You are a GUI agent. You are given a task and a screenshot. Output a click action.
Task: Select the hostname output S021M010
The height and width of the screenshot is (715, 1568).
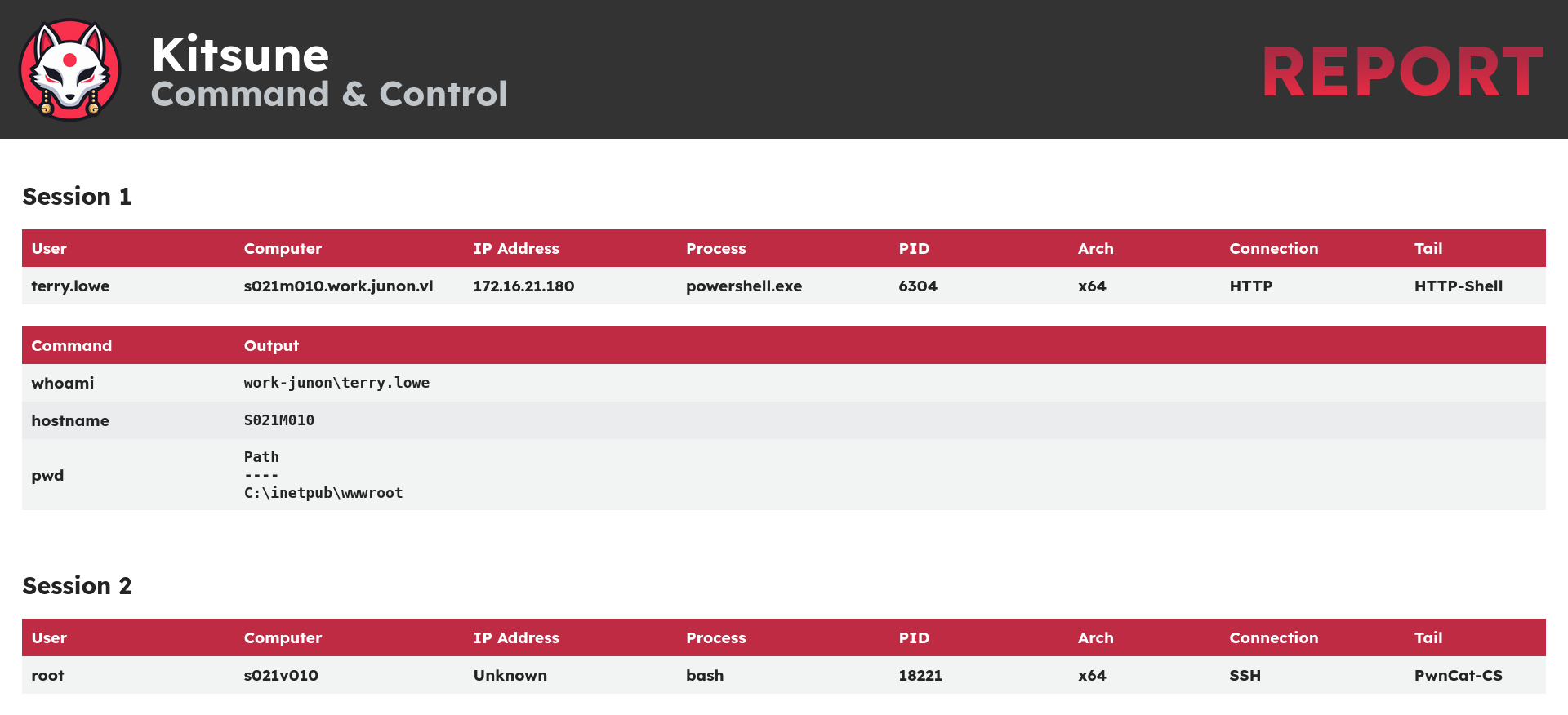(279, 420)
